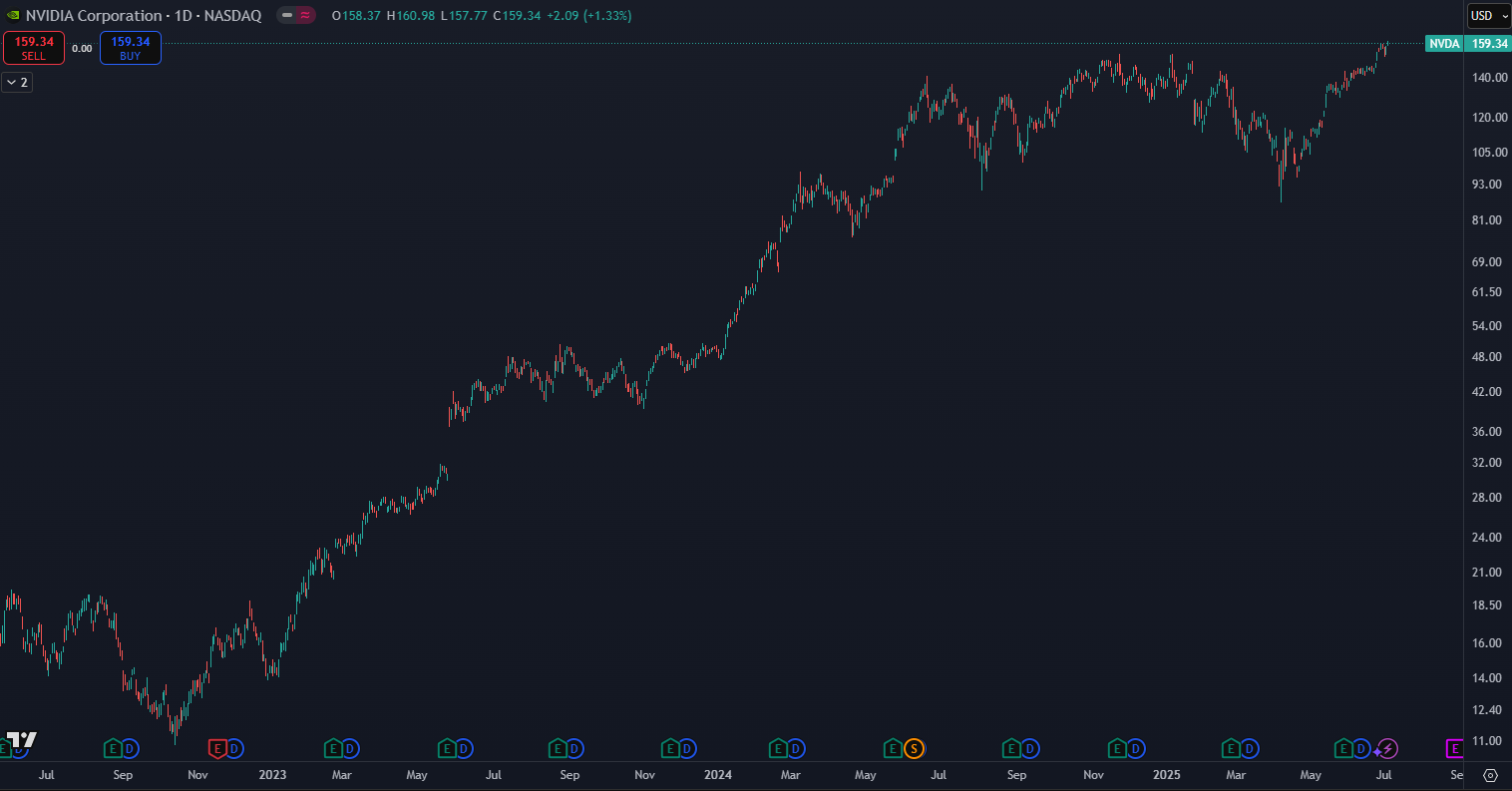Click the 2024 label on the time axis
This screenshot has width=1512, height=791.
point(718,775)
